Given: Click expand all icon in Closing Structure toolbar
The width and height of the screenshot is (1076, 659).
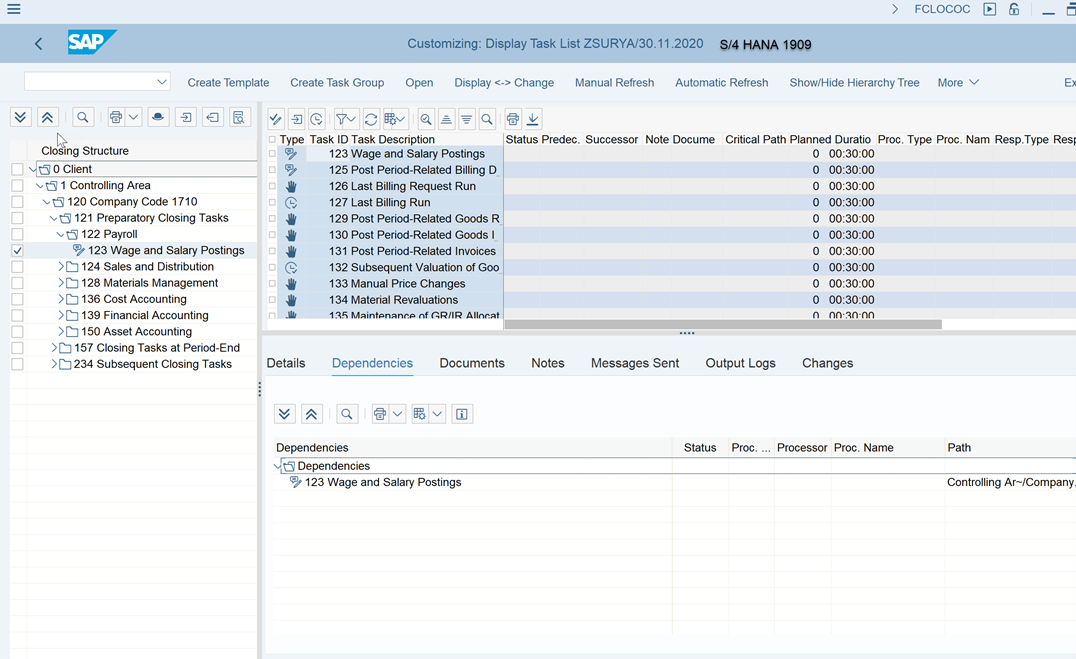Looking at the screenshot, I should pyautogui.click(x=20, y=118).
